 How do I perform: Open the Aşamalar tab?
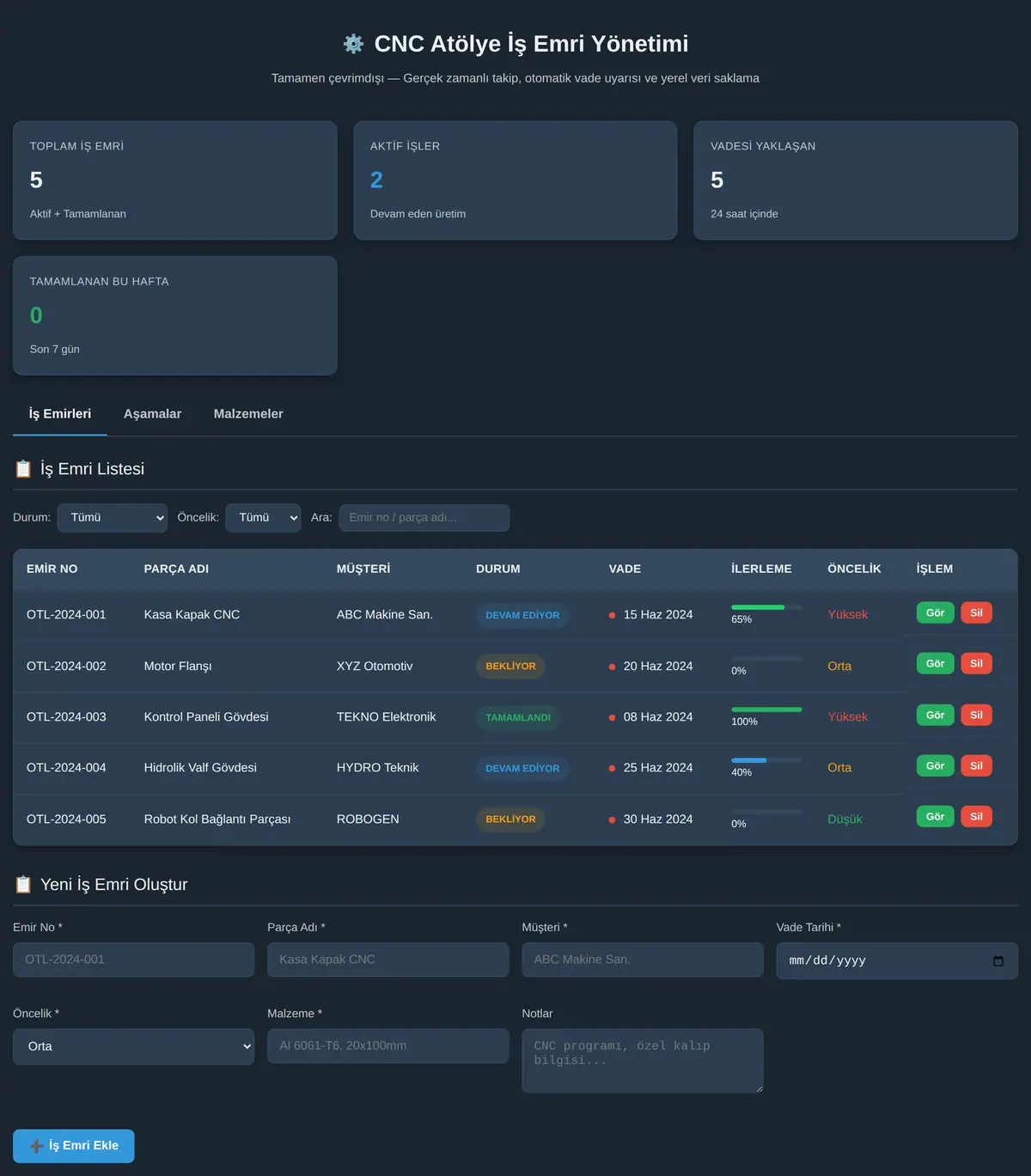[x=152, y=414]
